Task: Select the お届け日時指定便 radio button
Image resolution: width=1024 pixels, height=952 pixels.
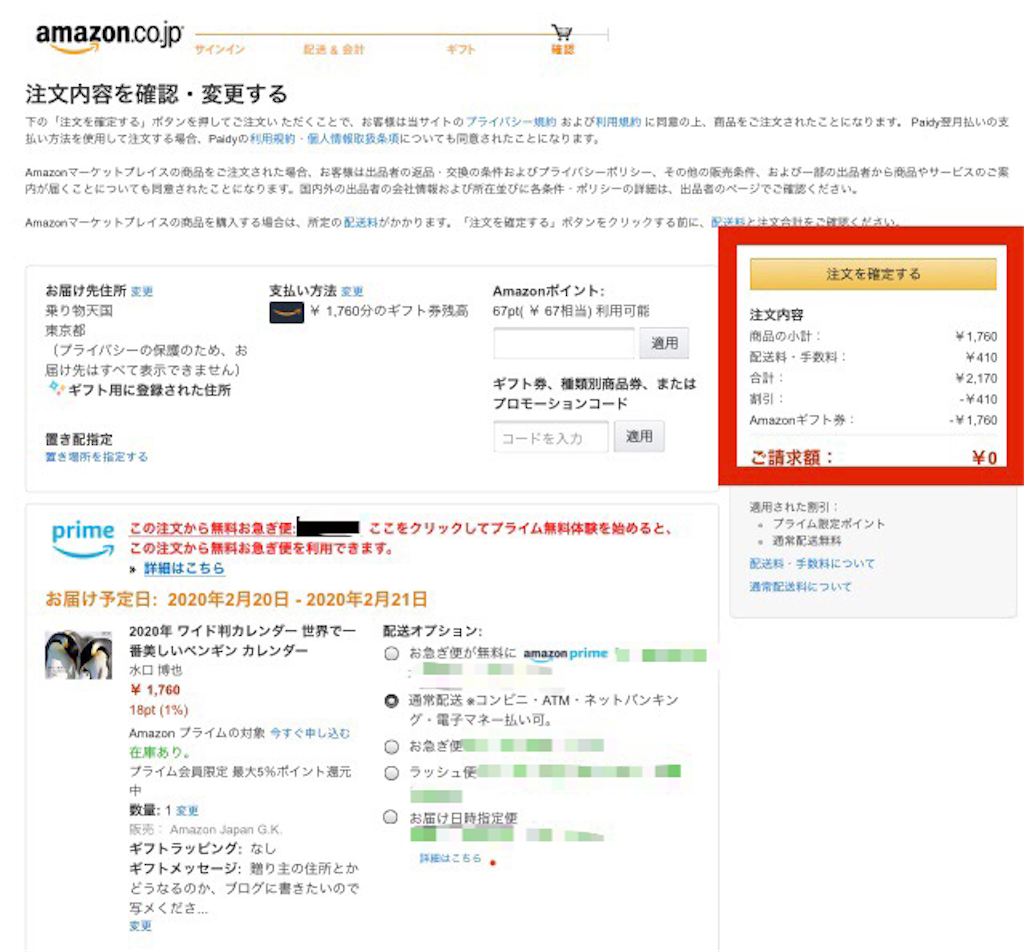Action: click(x=390, y=817)
